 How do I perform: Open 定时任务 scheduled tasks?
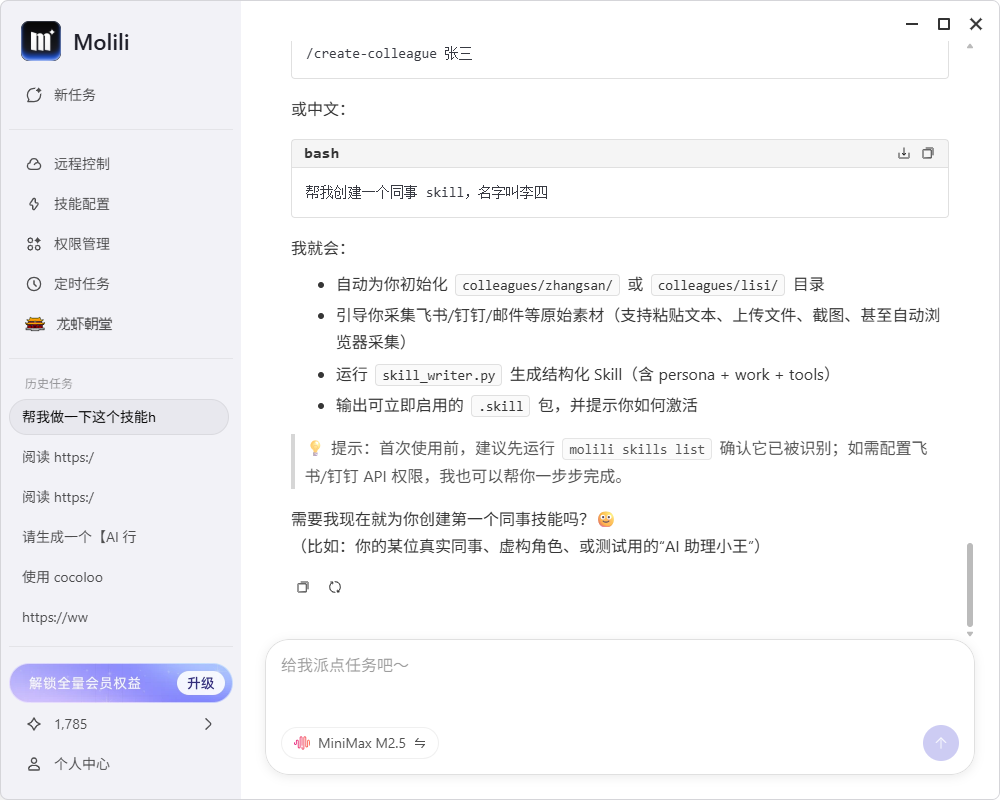(x=81, y=284)
